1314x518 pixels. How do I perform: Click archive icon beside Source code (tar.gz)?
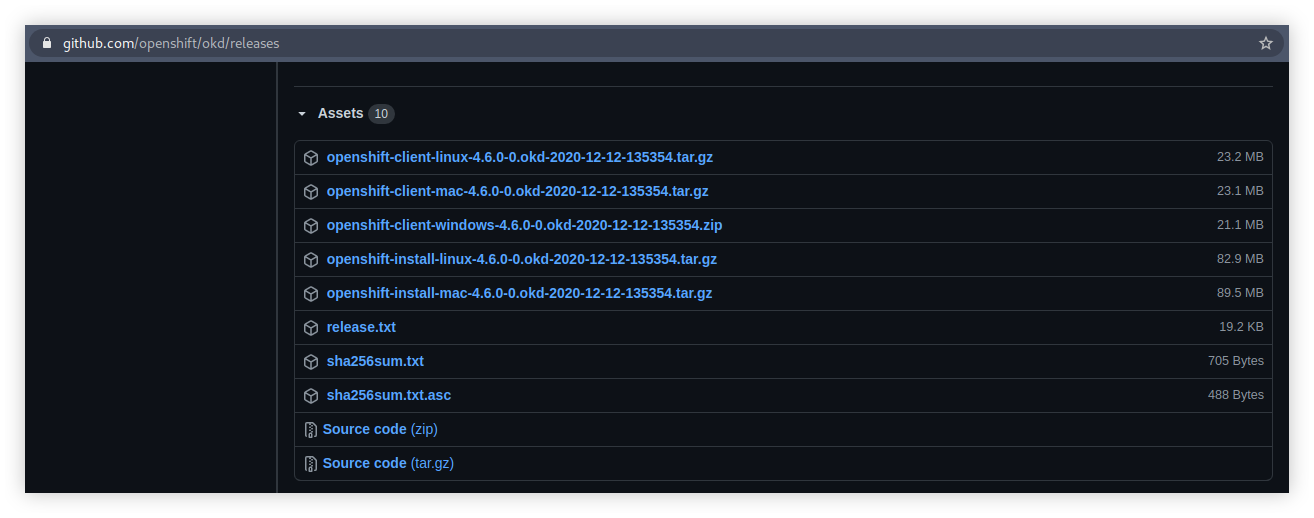311,464
